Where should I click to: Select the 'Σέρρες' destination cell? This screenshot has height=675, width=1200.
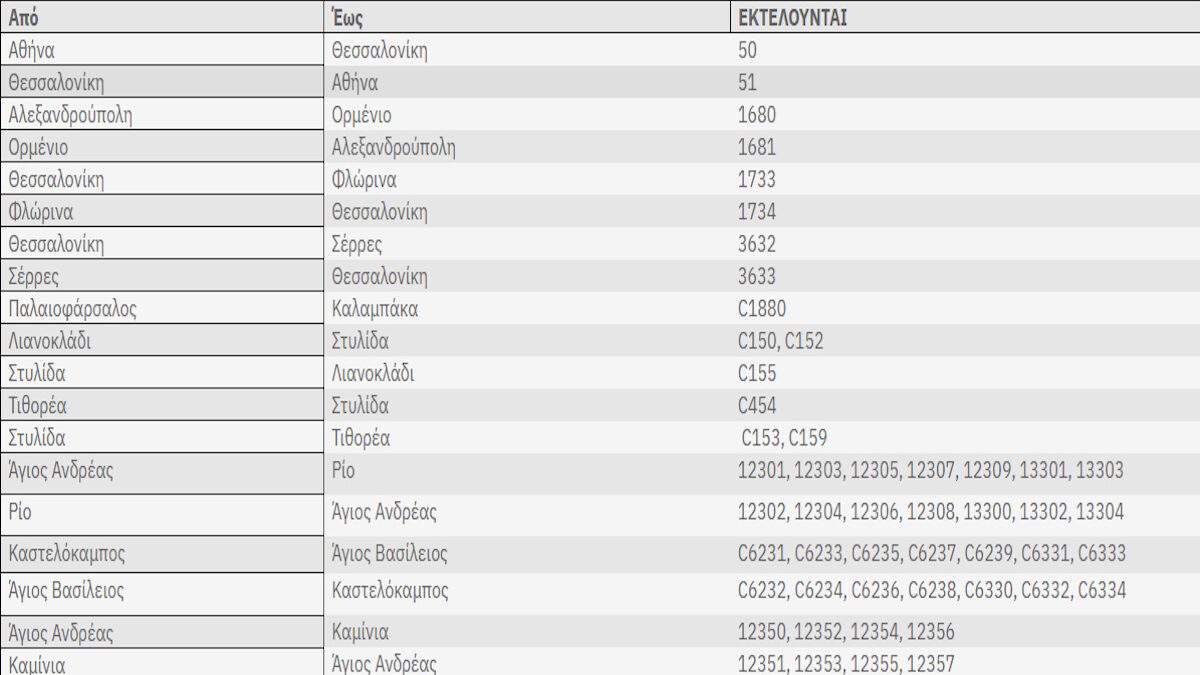pos(357,244)
